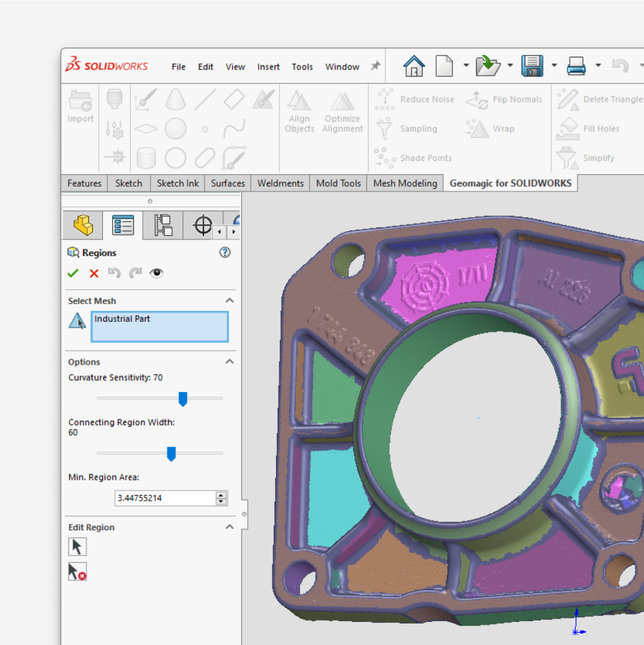Viewport: 644px width, 645px height.
Task: Switch to the Sketch Ink tab
Action: [178, 183]
